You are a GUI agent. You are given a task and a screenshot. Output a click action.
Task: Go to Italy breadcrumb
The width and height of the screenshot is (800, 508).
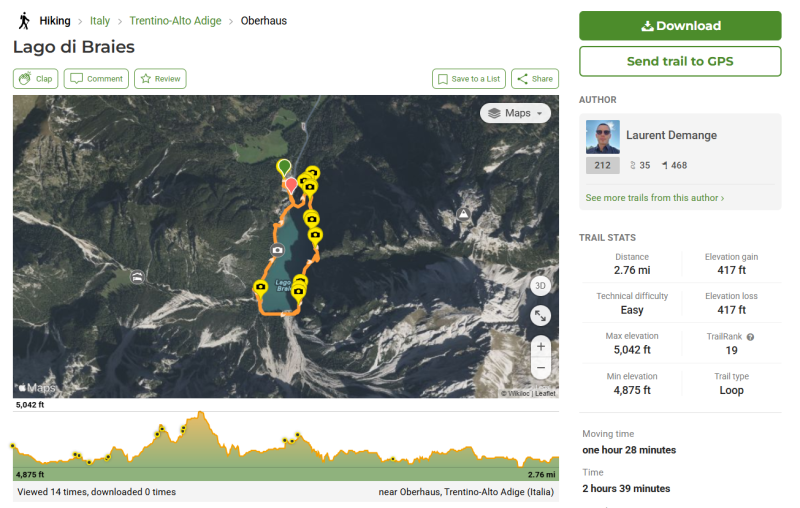coord(100,20)
